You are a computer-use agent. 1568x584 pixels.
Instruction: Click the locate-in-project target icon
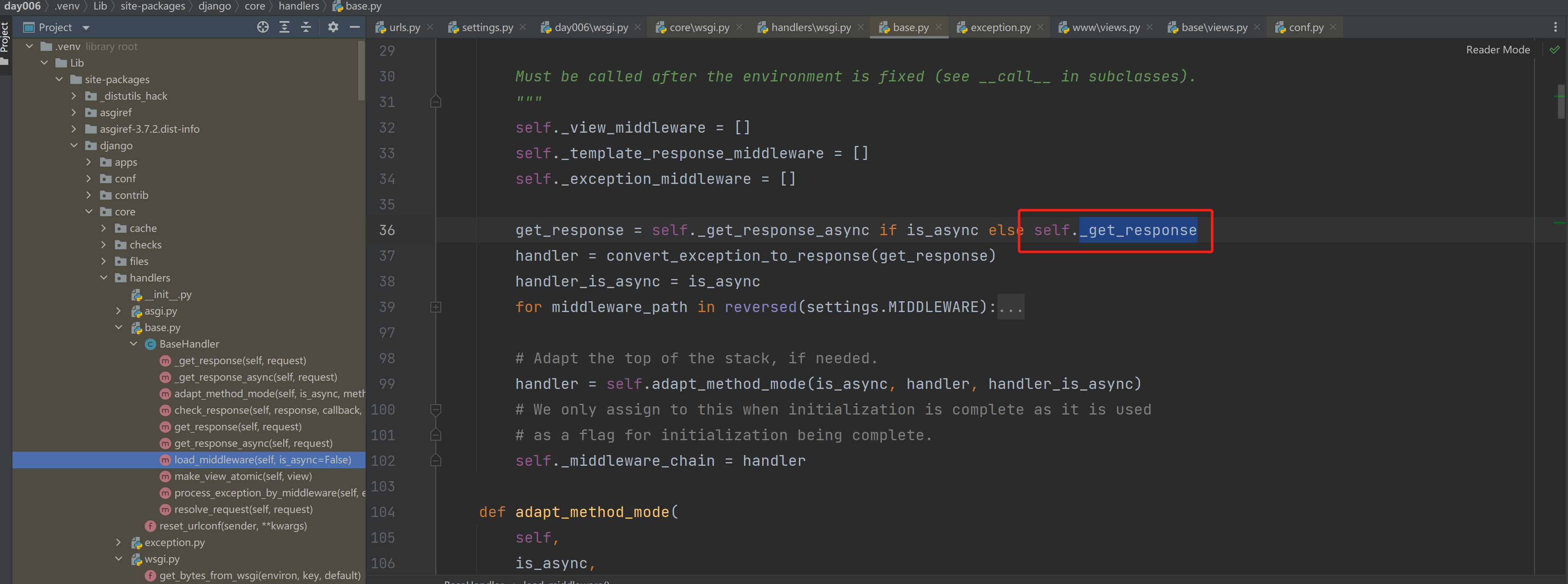tap(262, 27)
